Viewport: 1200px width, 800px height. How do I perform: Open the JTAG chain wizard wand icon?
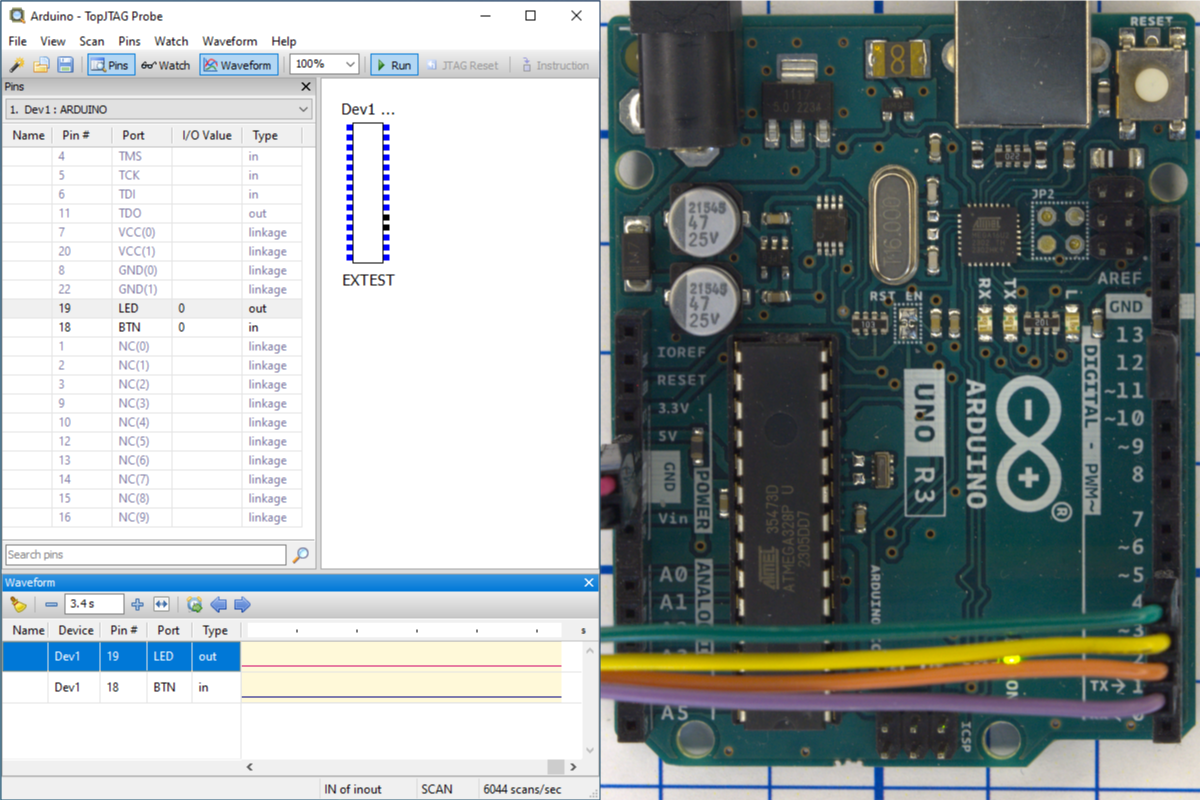pyautogui.click(x=17, y=65)
